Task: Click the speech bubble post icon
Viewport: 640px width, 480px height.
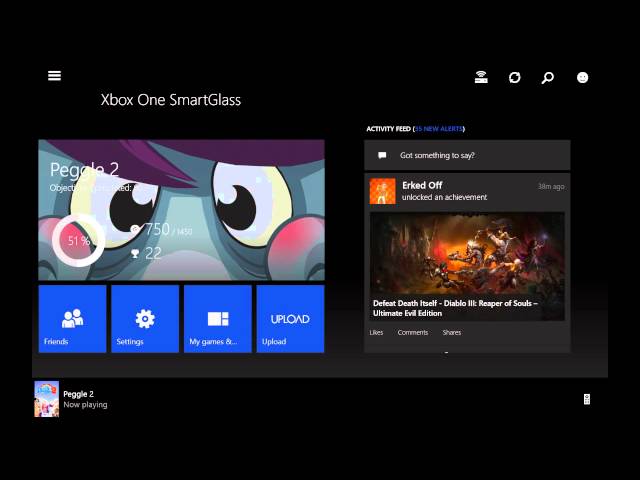Action: click(382, 155)
